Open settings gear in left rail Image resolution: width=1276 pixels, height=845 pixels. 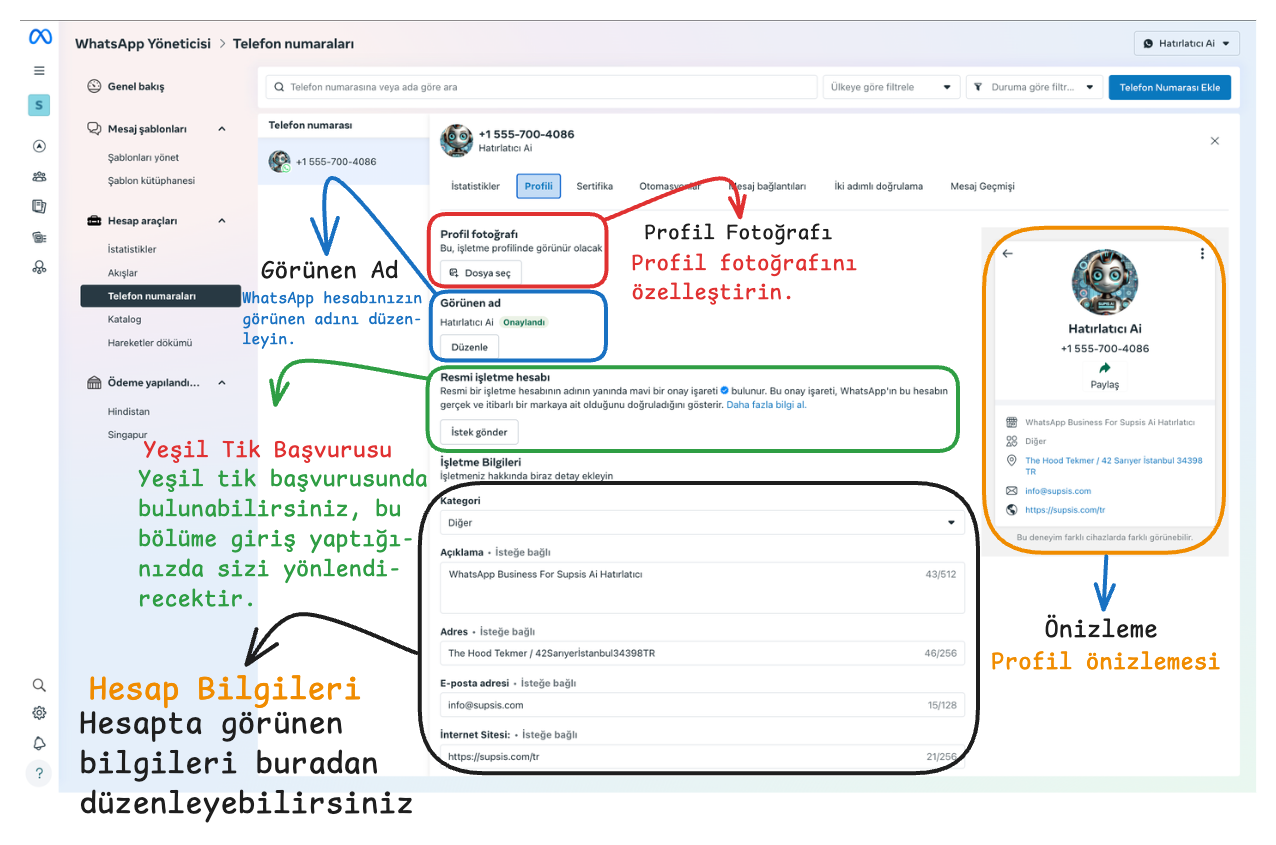click(x=39, y=713)
